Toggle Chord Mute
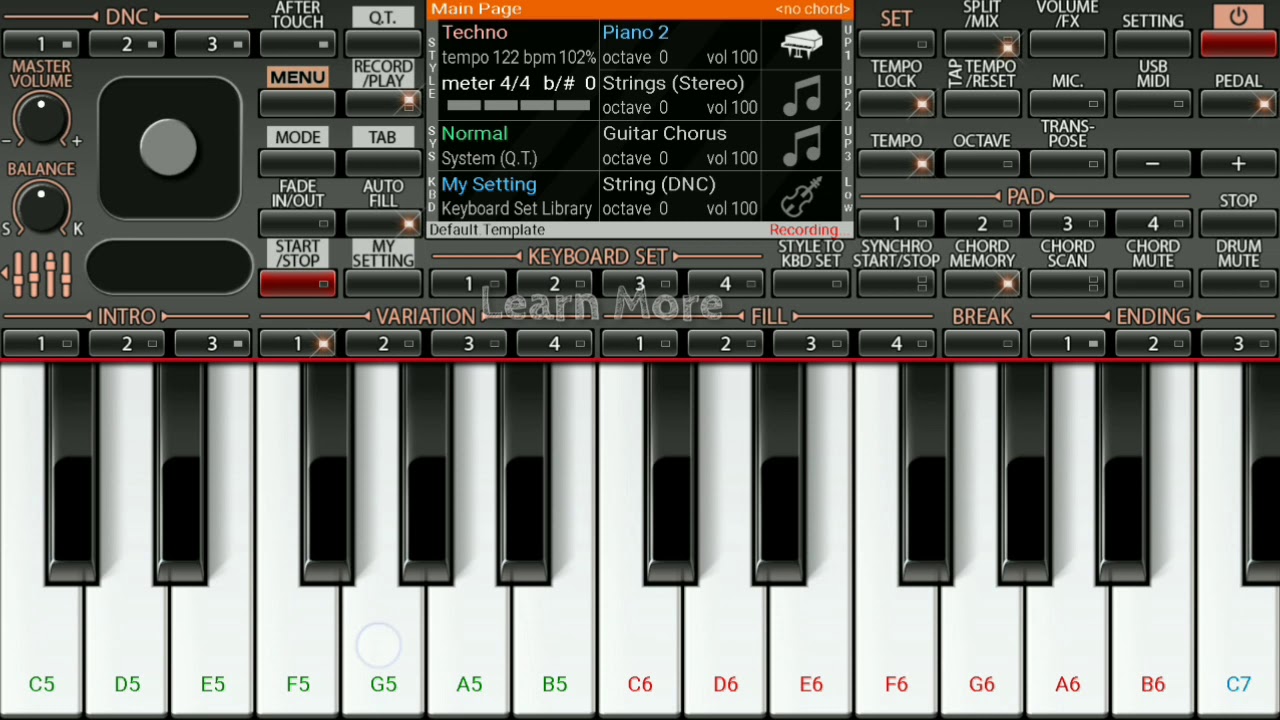This screenshot has width=1280, height=720. click(x=1152, y=284)
